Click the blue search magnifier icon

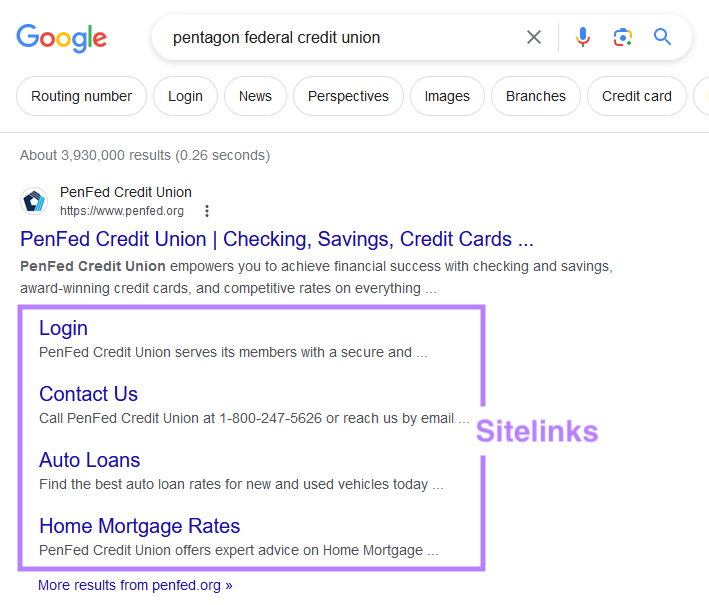coord(662,38)
